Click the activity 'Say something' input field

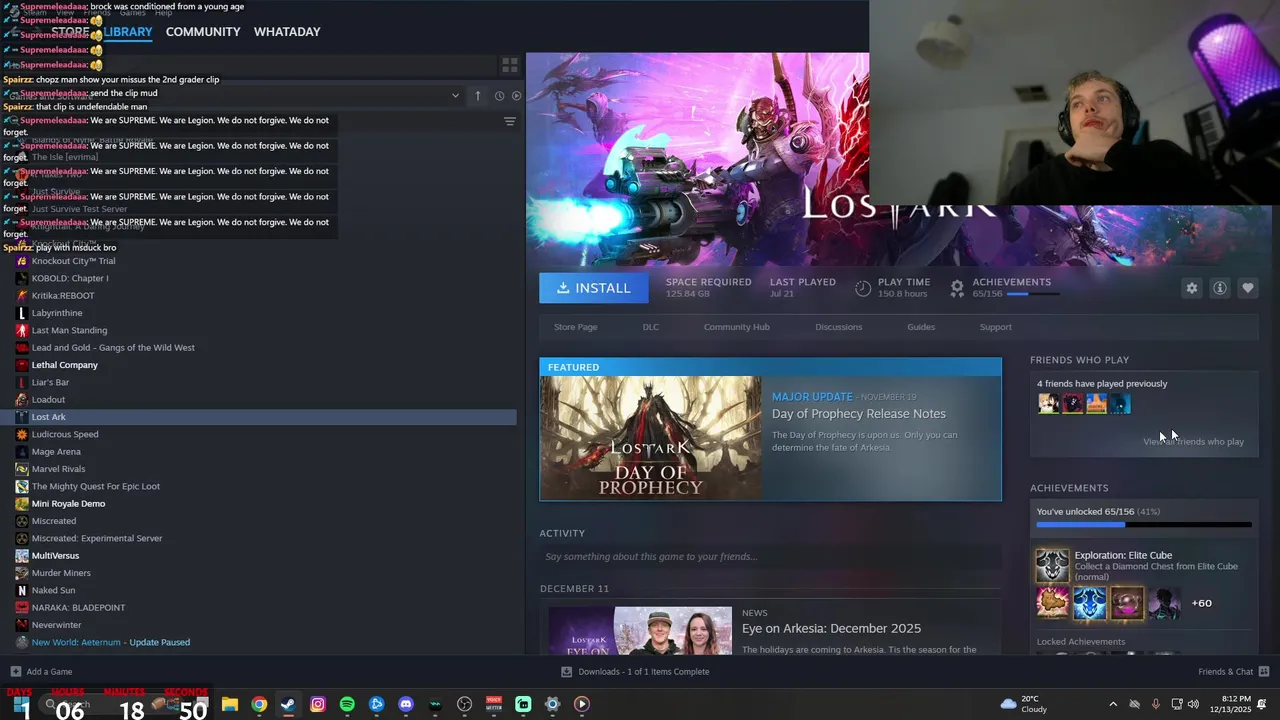770,557
